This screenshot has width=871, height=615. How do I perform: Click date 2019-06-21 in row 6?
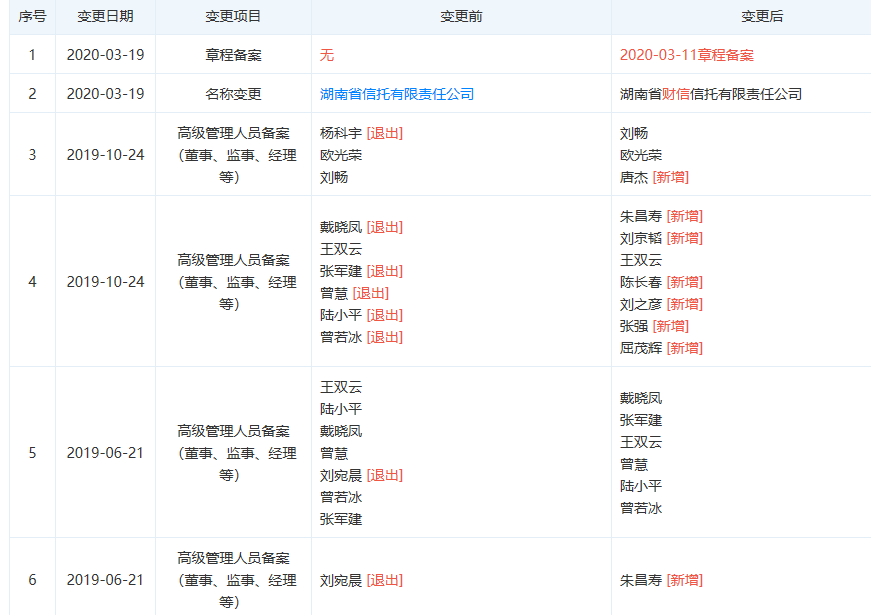[x=106, y=580]
